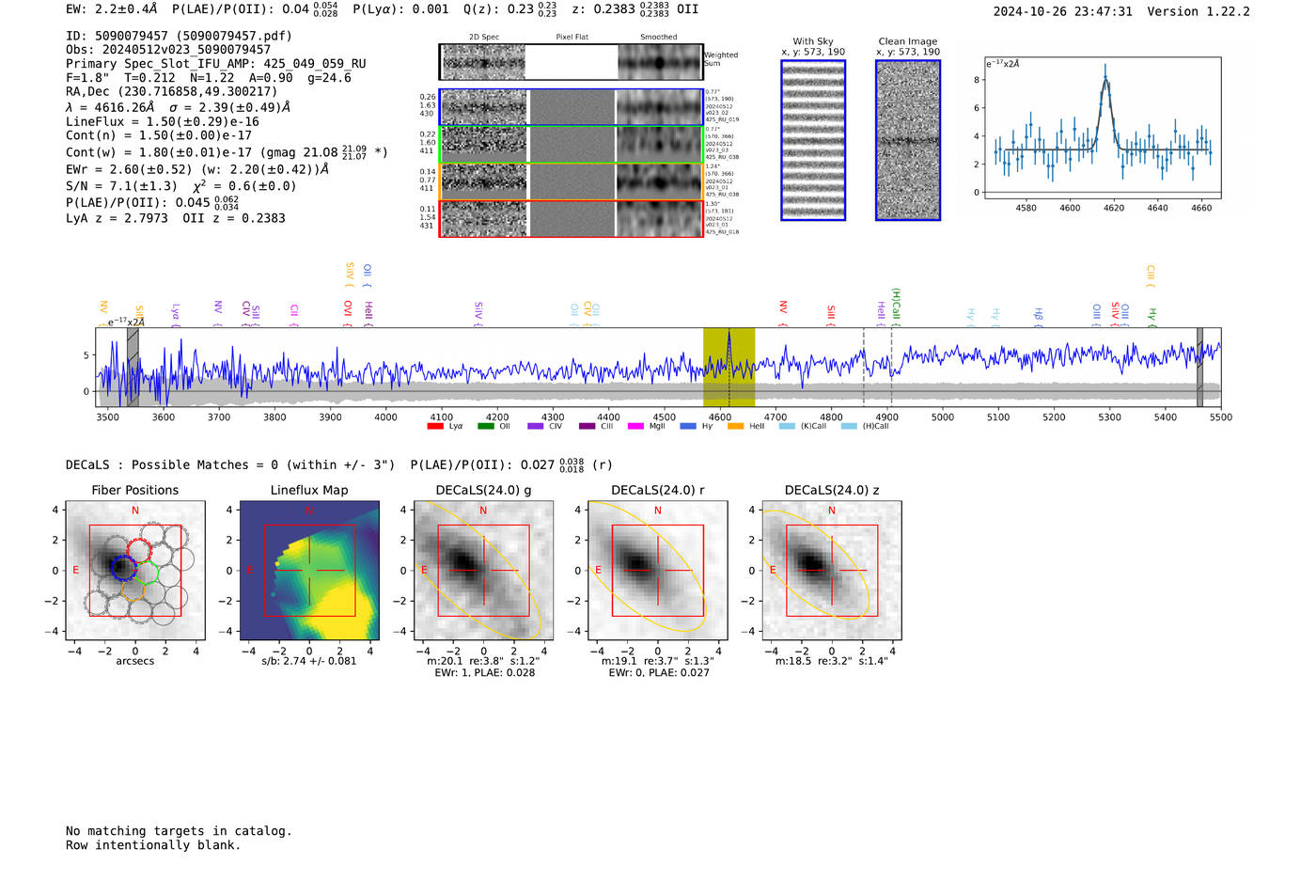This screenshot has height=896, width=1316.
Task: Click the s/b: 2.74 +/- 0.081 caption
Action: click(309, 660)
